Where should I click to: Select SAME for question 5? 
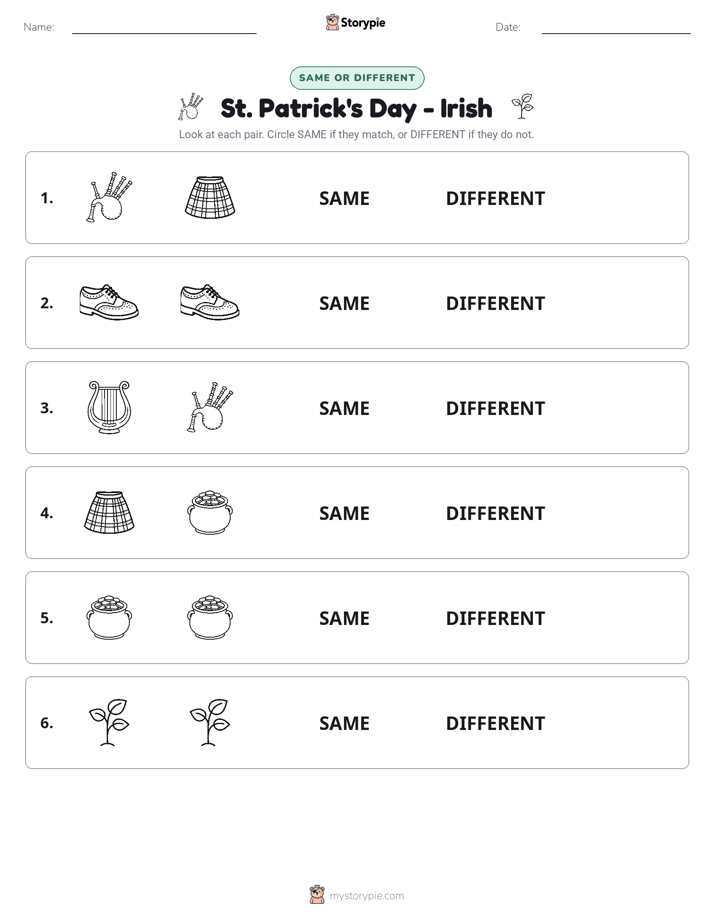point(344,618)
